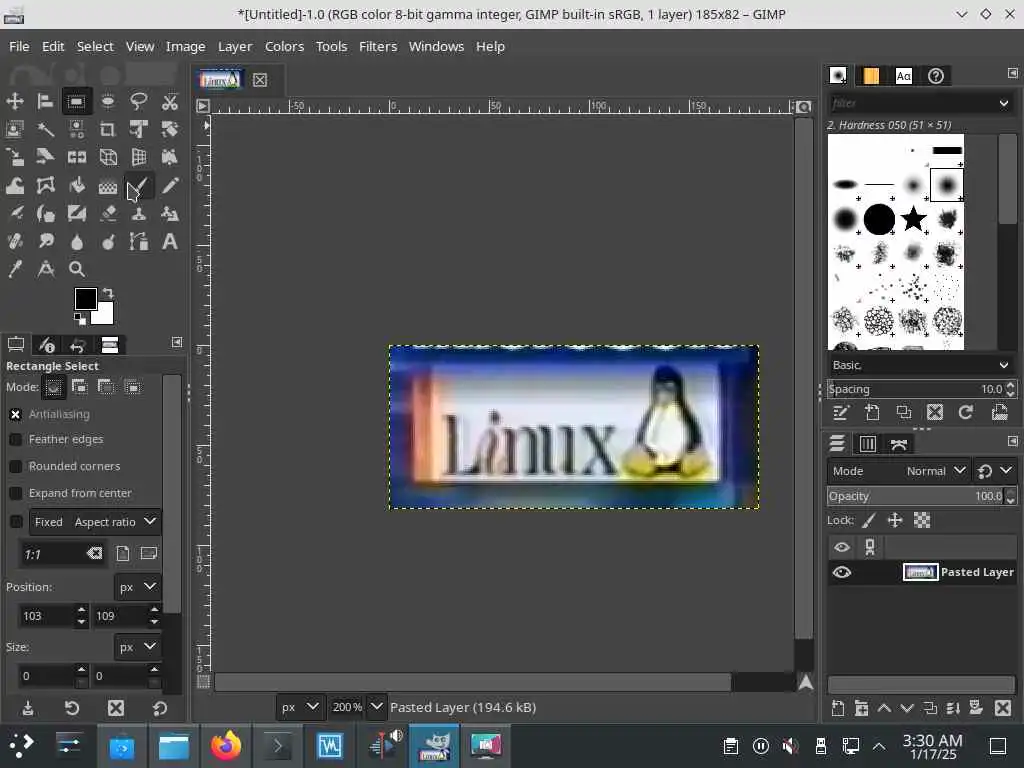Create a new layer in Layers panel
This screenshot has height=768, width=1024.
tap(838, 708)
